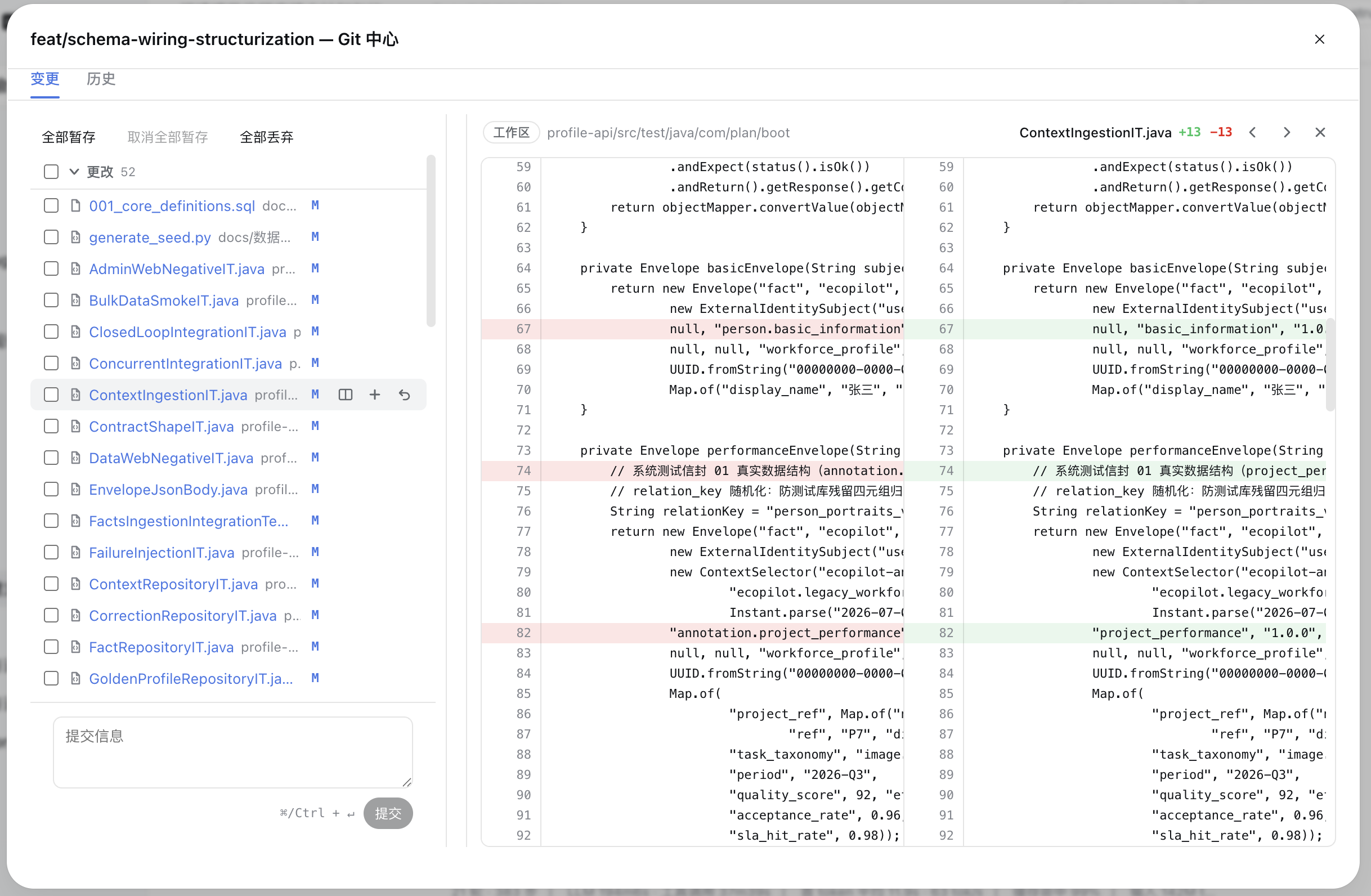The width and height of the screenshot is (1371, 896).
Task: Click file icon of generate_seed.py
Action: point(75,238)
